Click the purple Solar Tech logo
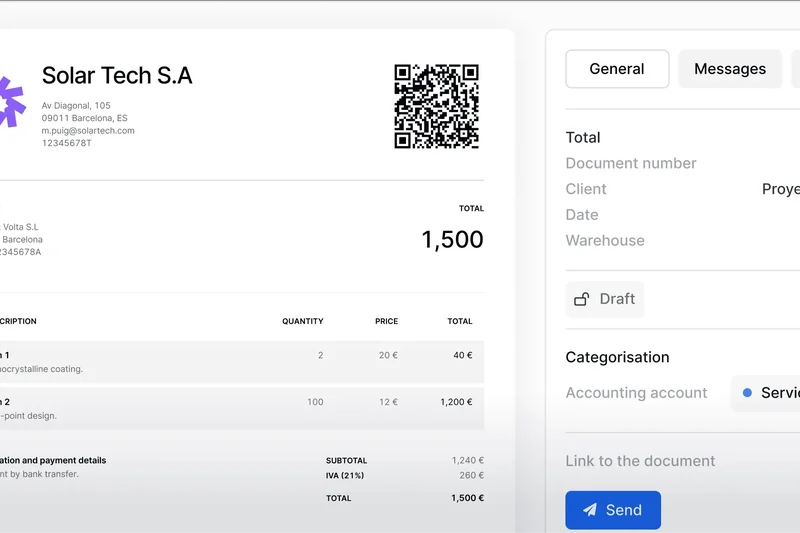This screenshot has height=533, width=800. pos(10,101)
